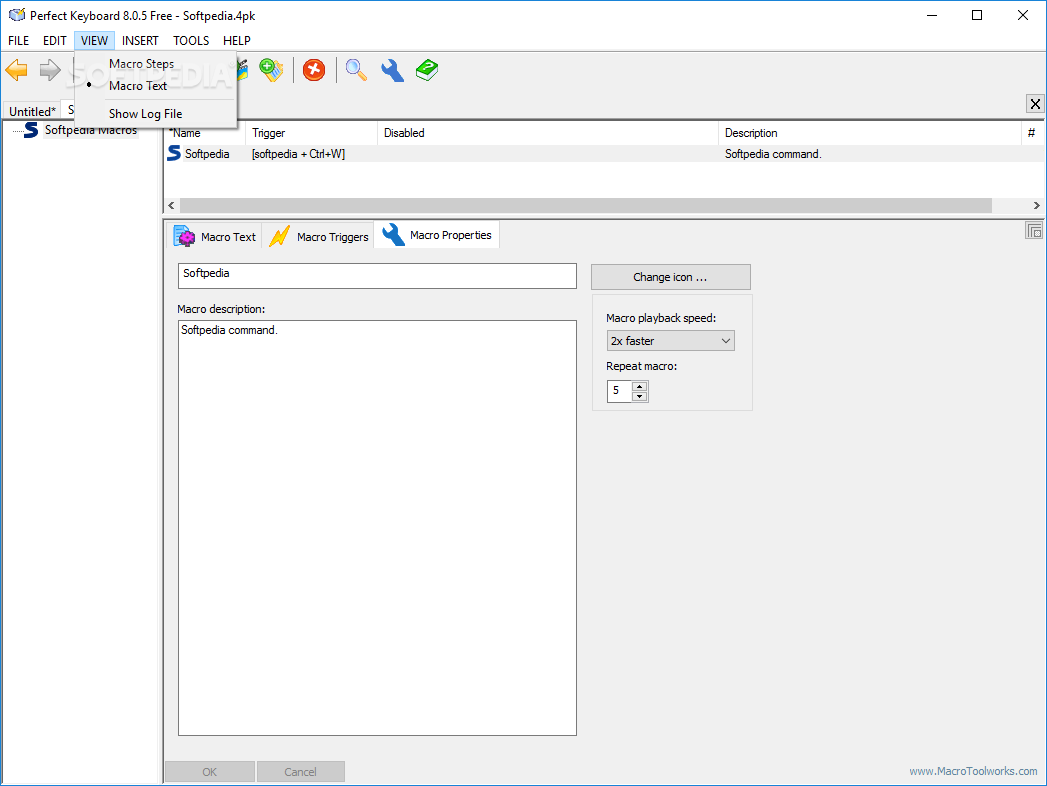This screenshot has width=1047, height=786.
Task: Select Softpedia Macros tree node
Action: click(x=91, y=130)
